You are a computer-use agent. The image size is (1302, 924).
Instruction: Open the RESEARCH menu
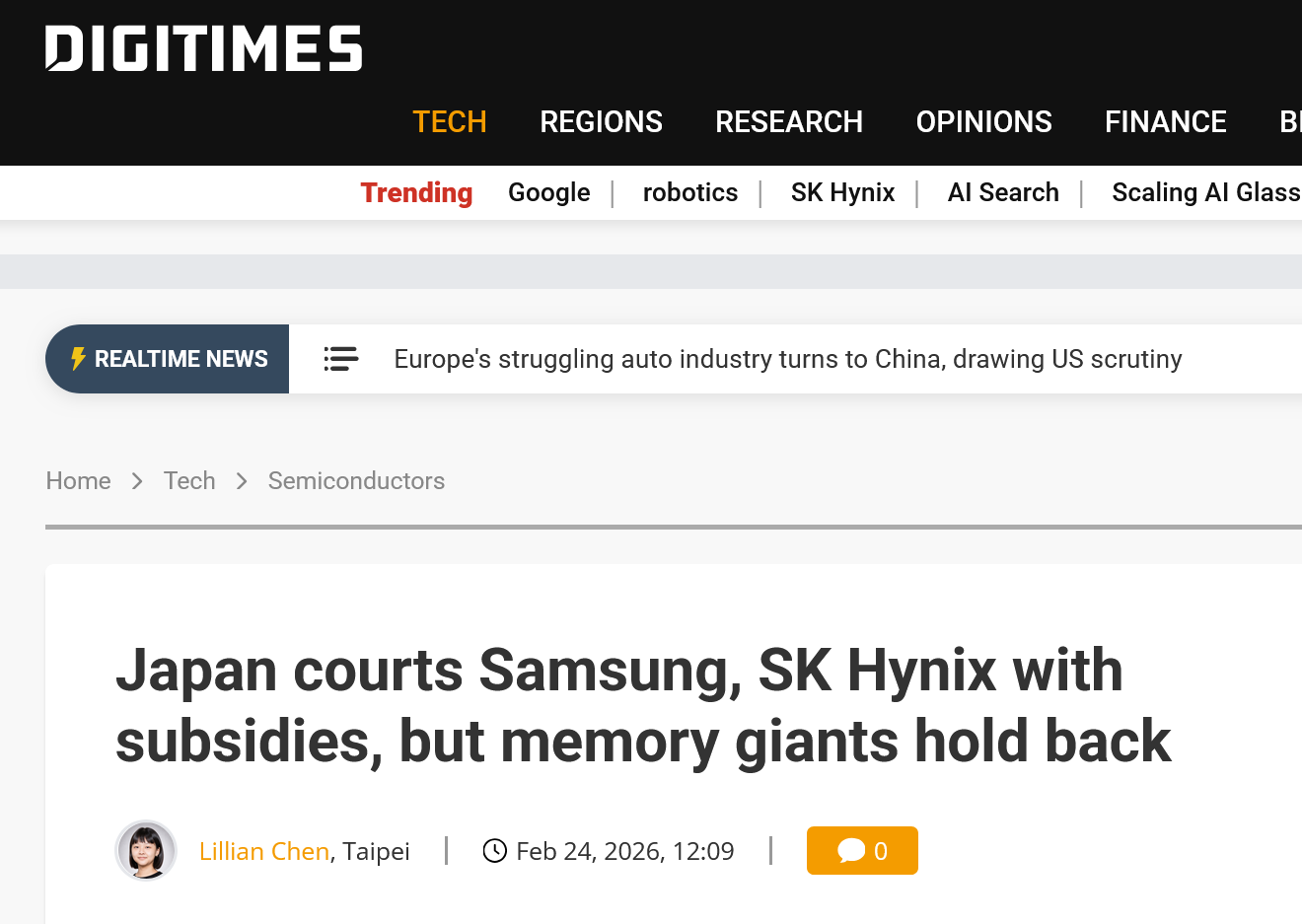pyautogui.click(x=789, y=121)
